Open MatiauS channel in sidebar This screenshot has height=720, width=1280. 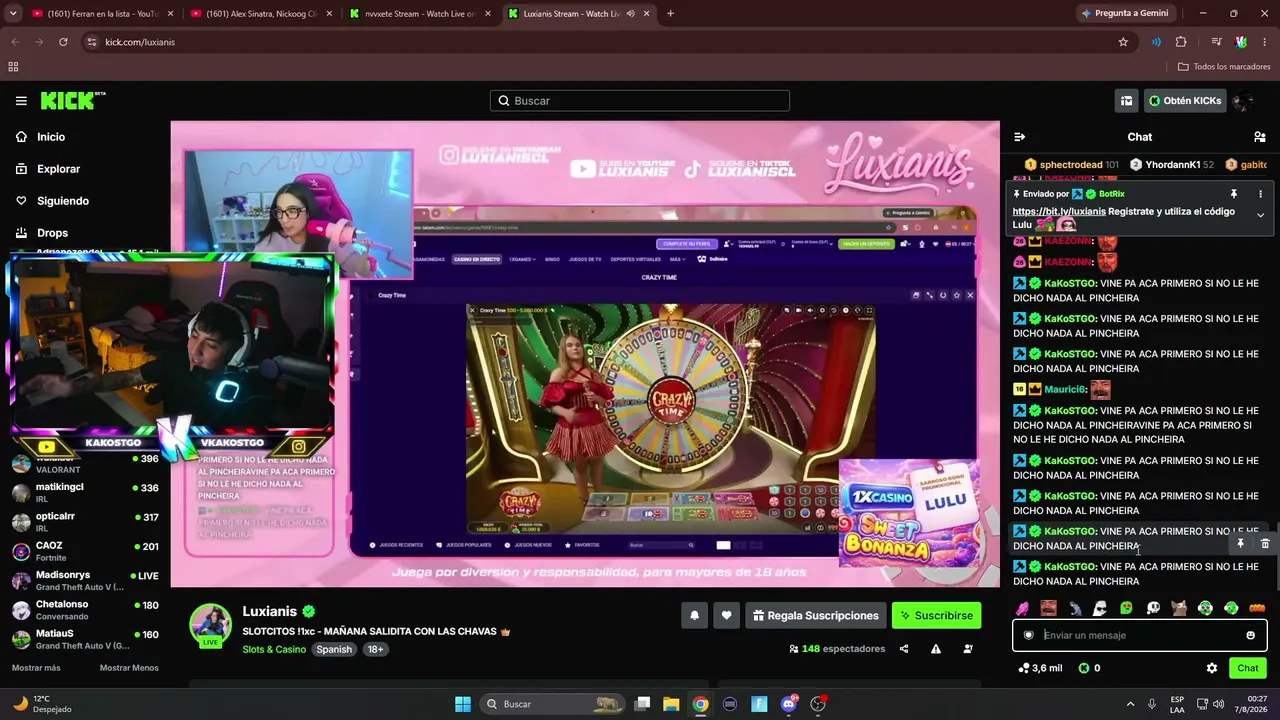pos(85,639)
